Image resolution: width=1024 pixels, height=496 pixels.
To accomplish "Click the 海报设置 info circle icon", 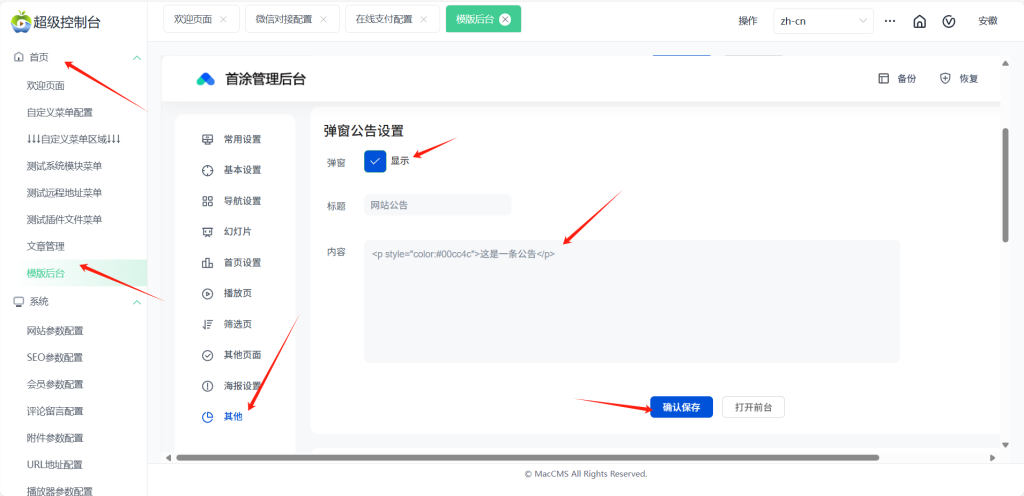I will coord(208,386).
